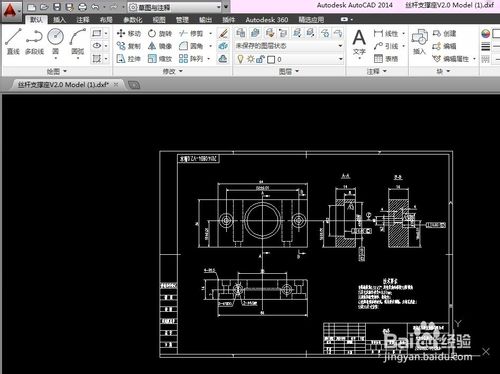Select the Circle (圆) tool

(55, 41)
